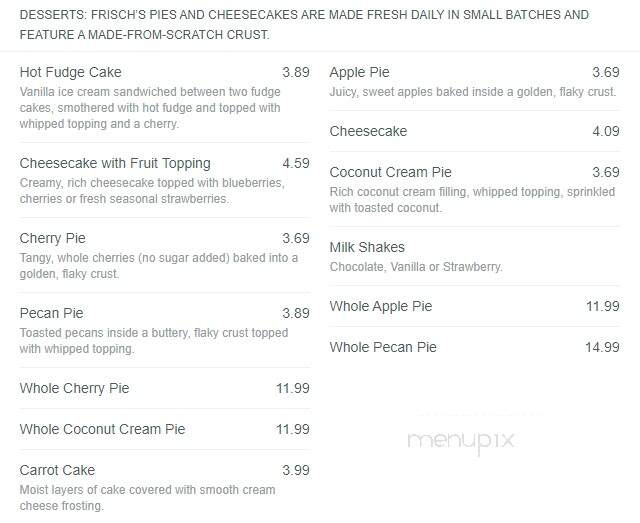Click the Milk Shakes flavor description
This screenshot has width=640, height=523.
click(416, 267)
